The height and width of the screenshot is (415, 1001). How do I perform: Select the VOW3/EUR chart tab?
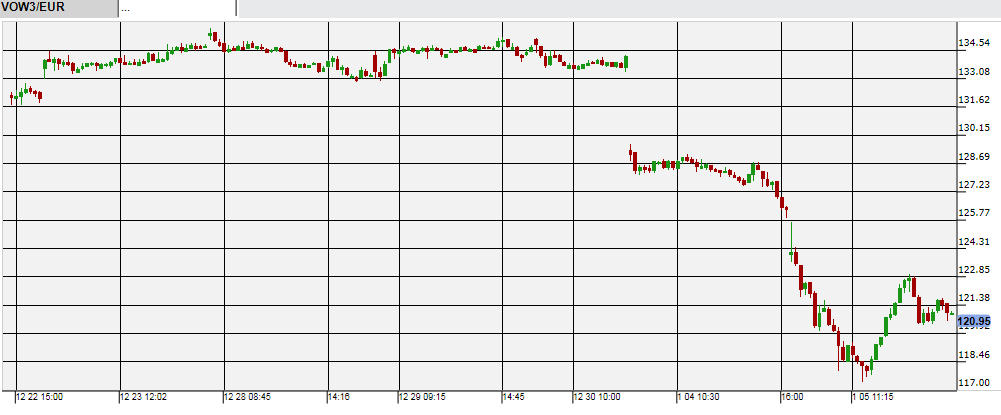click(x=57, y=8)
